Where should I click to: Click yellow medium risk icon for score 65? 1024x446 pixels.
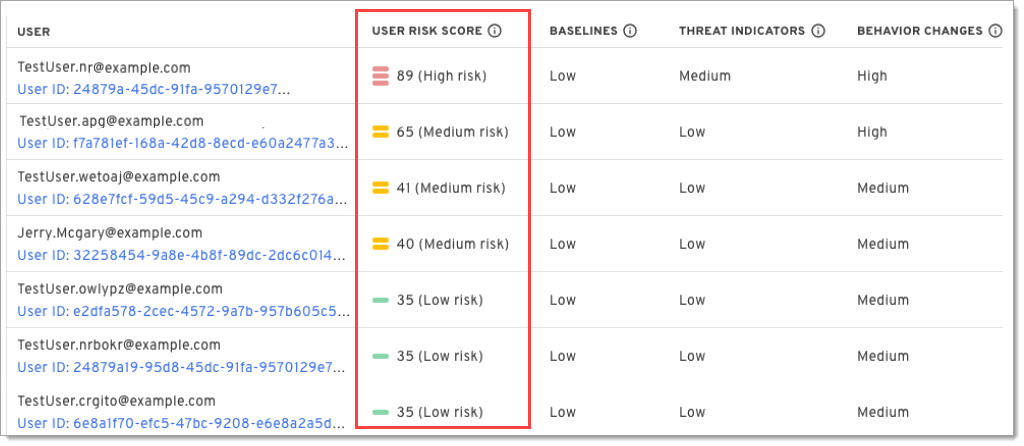(380, 132)
